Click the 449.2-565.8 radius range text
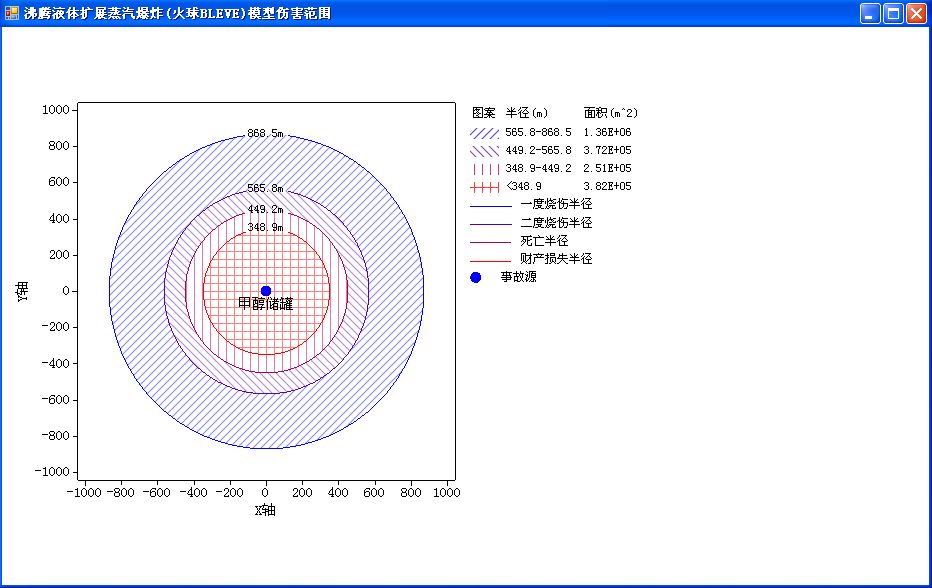 pos(539,150)
